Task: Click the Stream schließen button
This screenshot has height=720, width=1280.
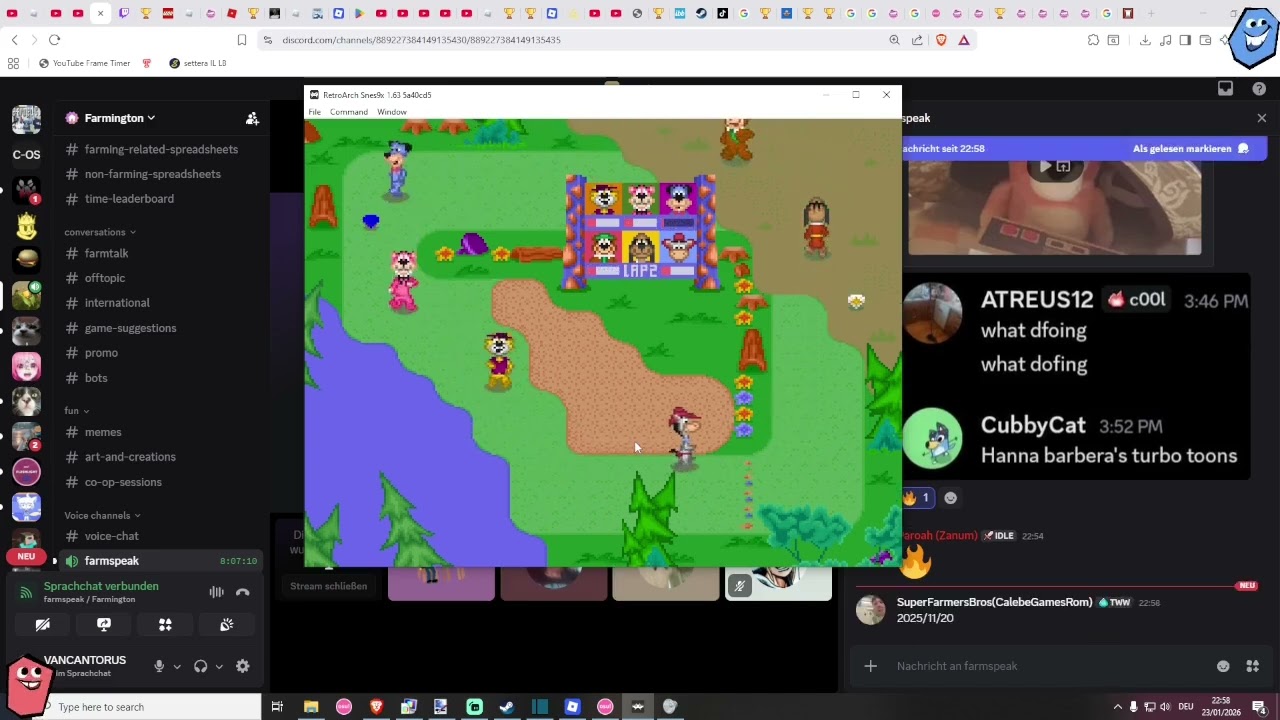Action: tap(329, 586)
